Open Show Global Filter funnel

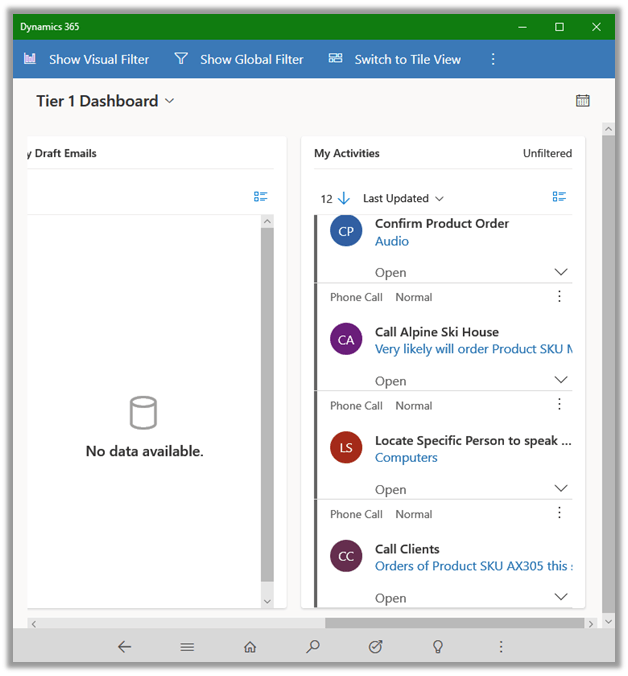[x=181, y=59]
